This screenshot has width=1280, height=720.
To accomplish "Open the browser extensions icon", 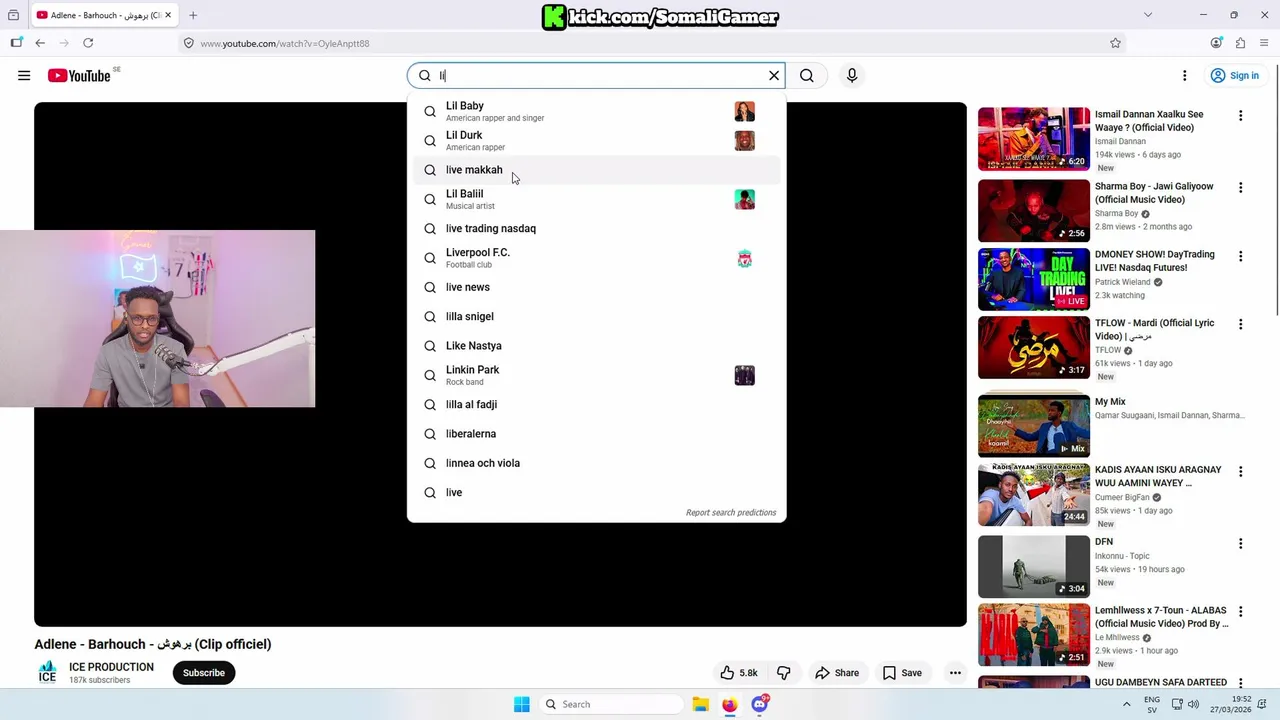I will point(1240,43).
